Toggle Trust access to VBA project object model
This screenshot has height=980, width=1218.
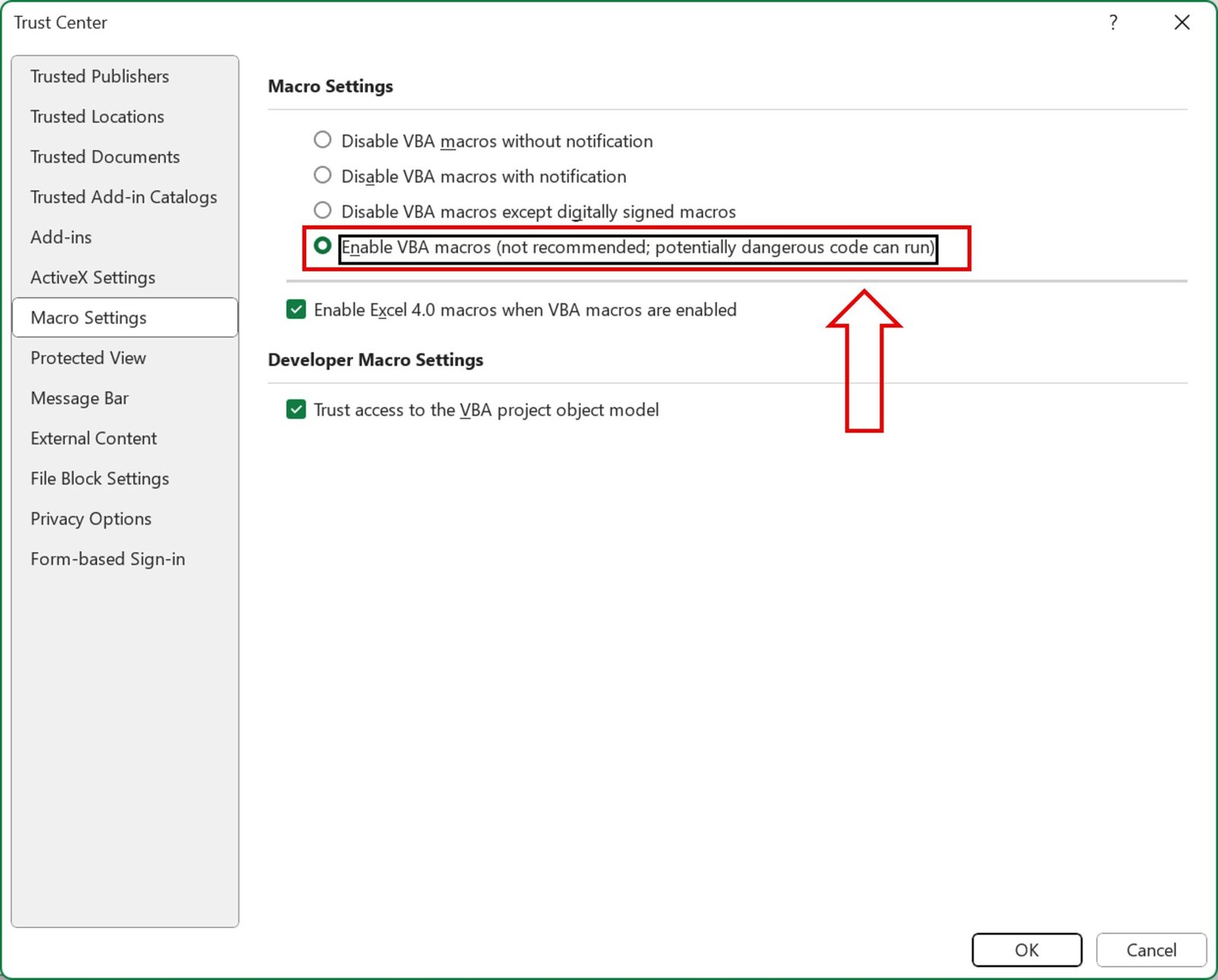(295, 410)
